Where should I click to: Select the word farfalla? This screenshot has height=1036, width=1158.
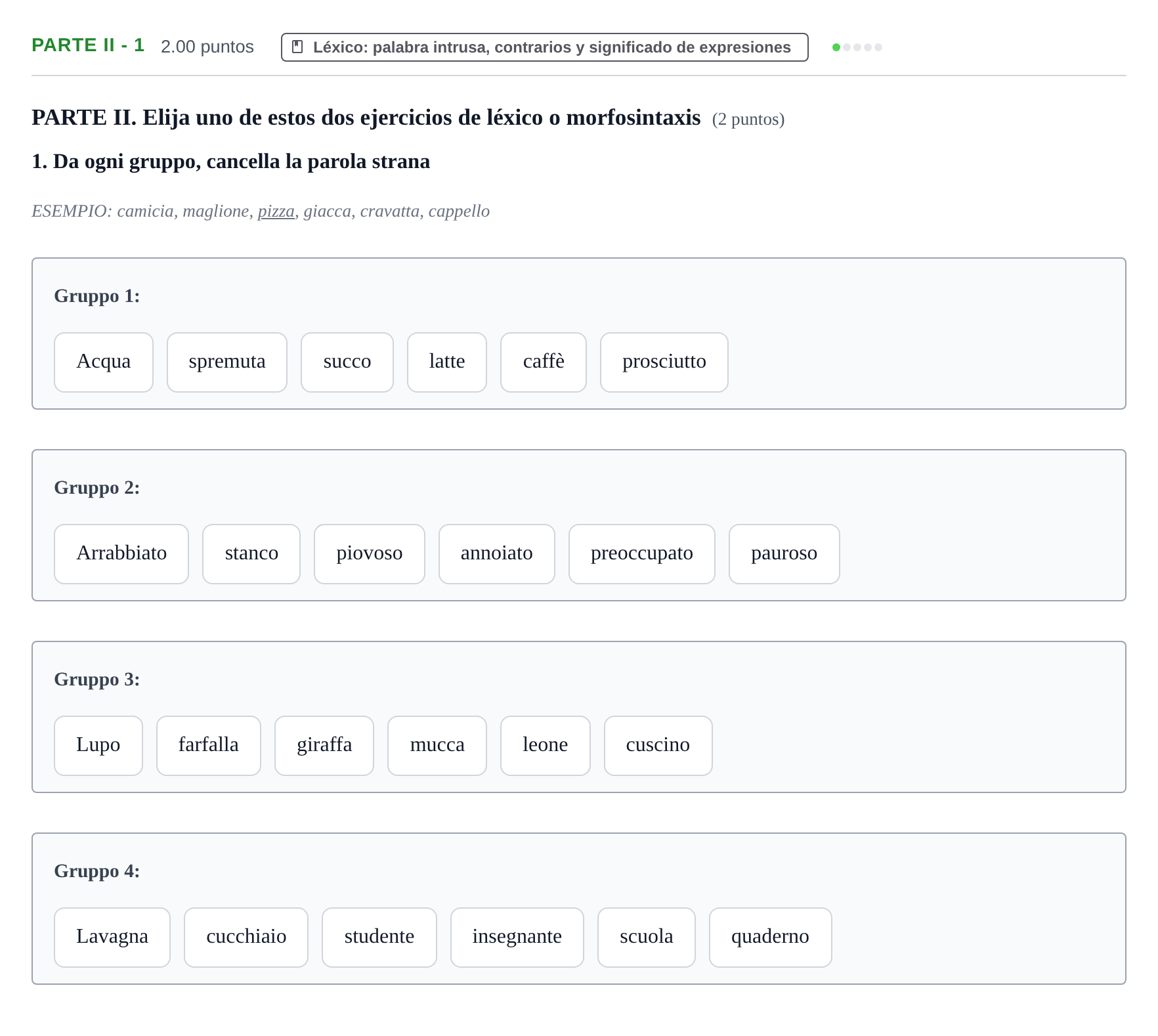coord(209,746)
